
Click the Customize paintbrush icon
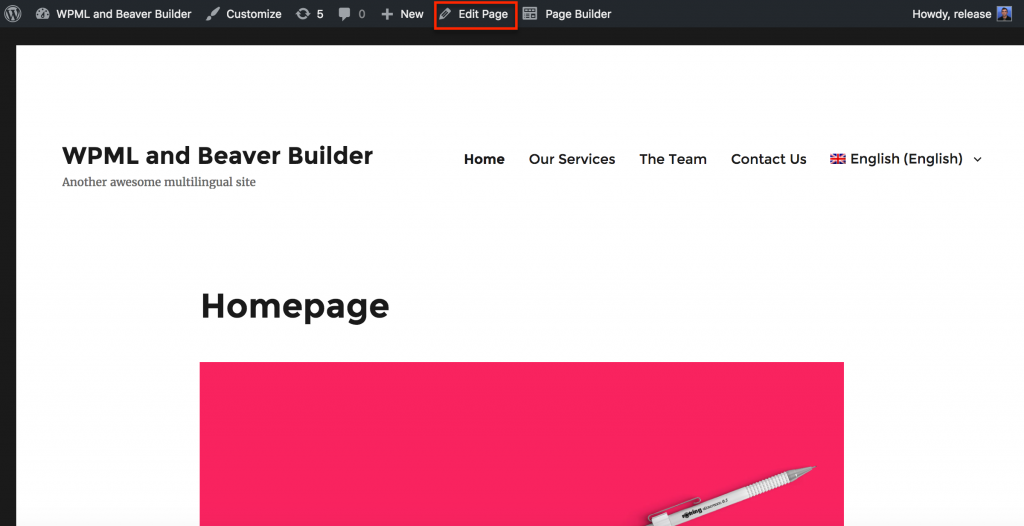(213, 14)
